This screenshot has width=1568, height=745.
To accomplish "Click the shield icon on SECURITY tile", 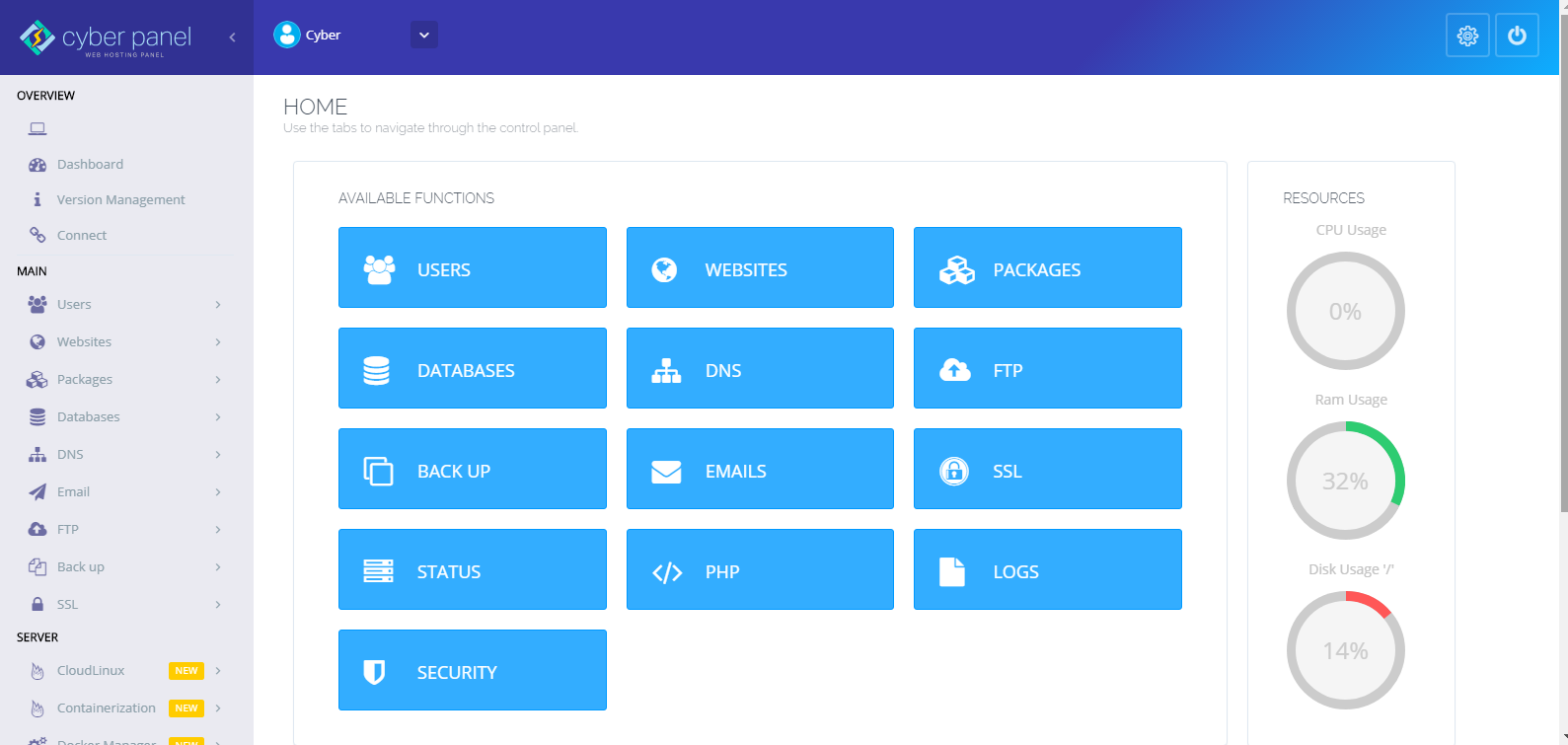I will [374, 672].
